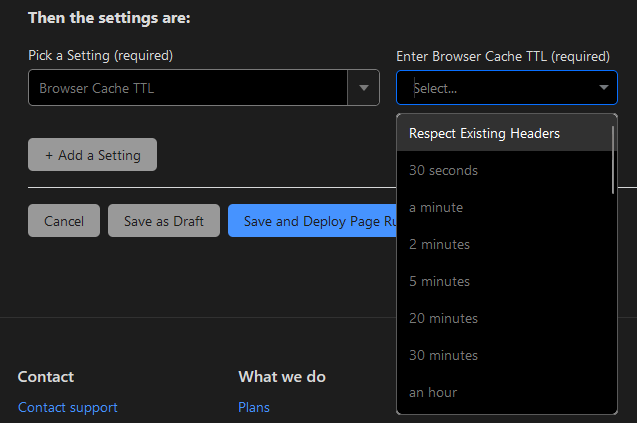Choose Respect Existing Headers option
The height and width of the screenshot is (423, 637).
coord(484,133)
